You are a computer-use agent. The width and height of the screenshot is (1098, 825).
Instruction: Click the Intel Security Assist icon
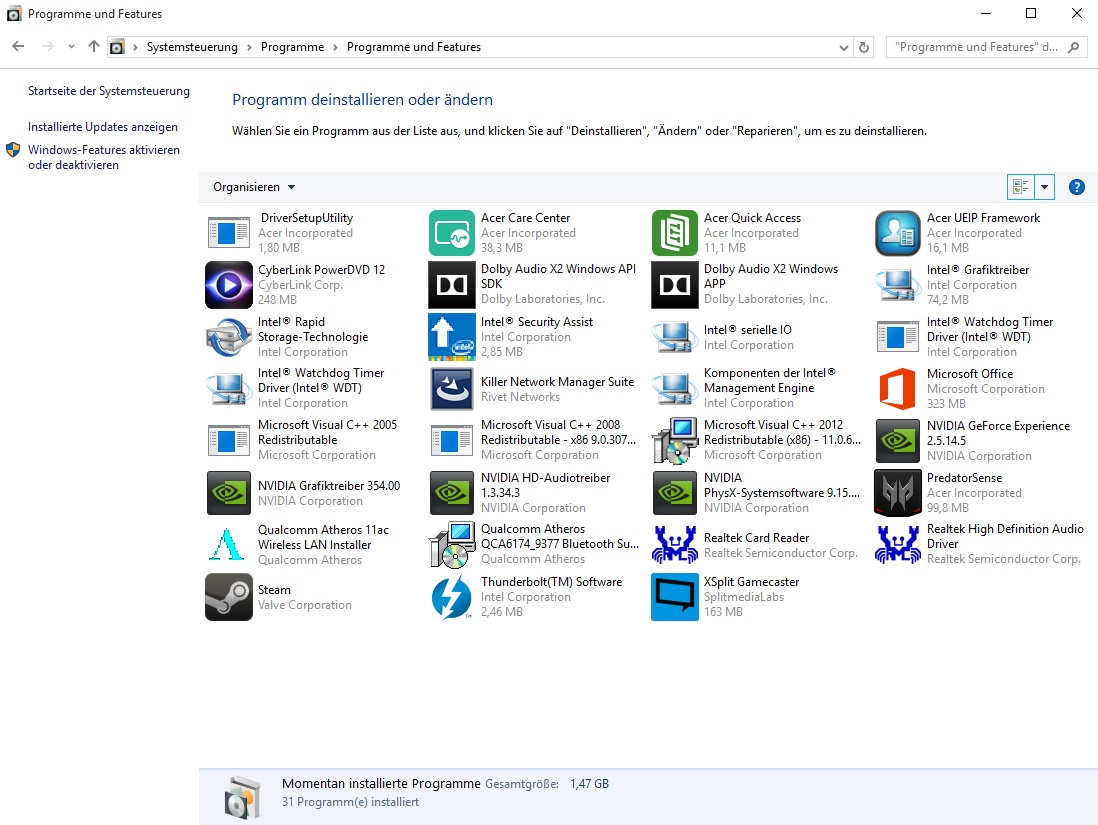pos(452,337)
